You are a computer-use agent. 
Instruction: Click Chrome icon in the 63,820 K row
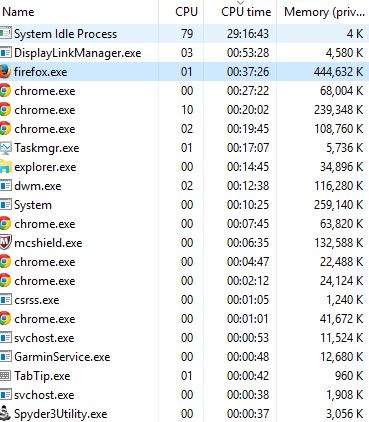(5, 223)
